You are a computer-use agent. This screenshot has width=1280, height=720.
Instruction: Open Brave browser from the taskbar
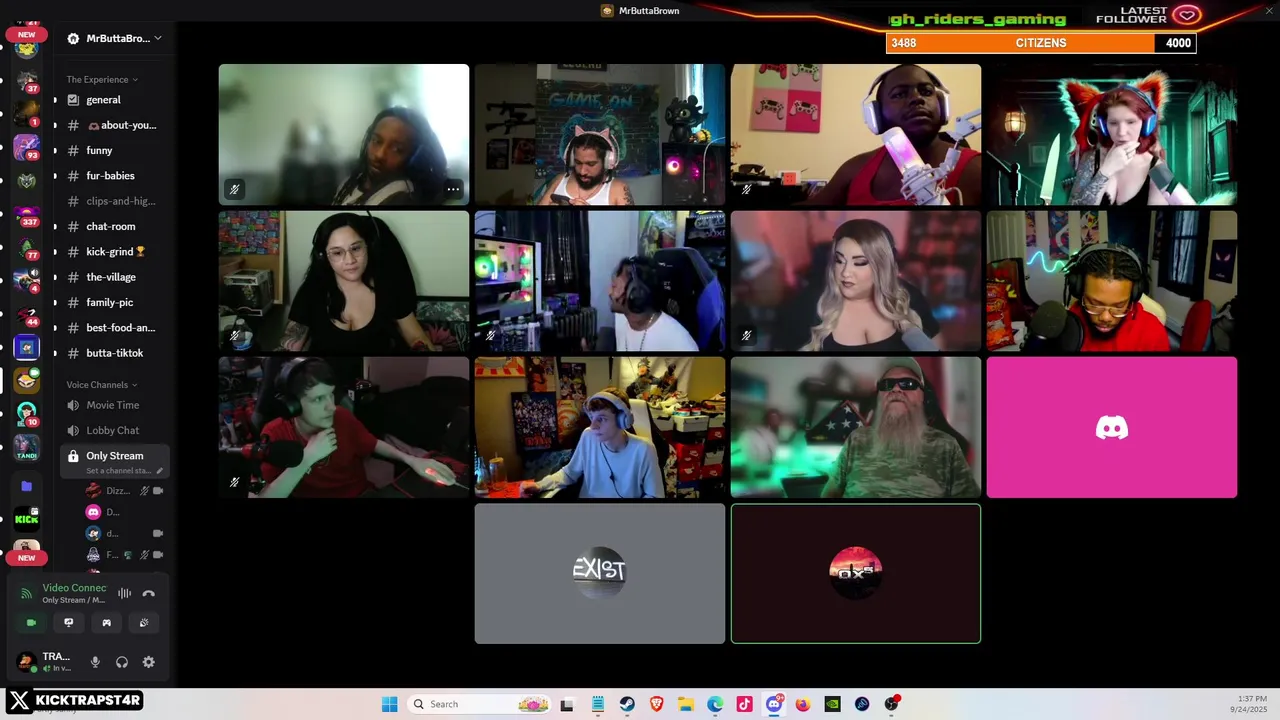pyautogui.click(x=657, y=704)
